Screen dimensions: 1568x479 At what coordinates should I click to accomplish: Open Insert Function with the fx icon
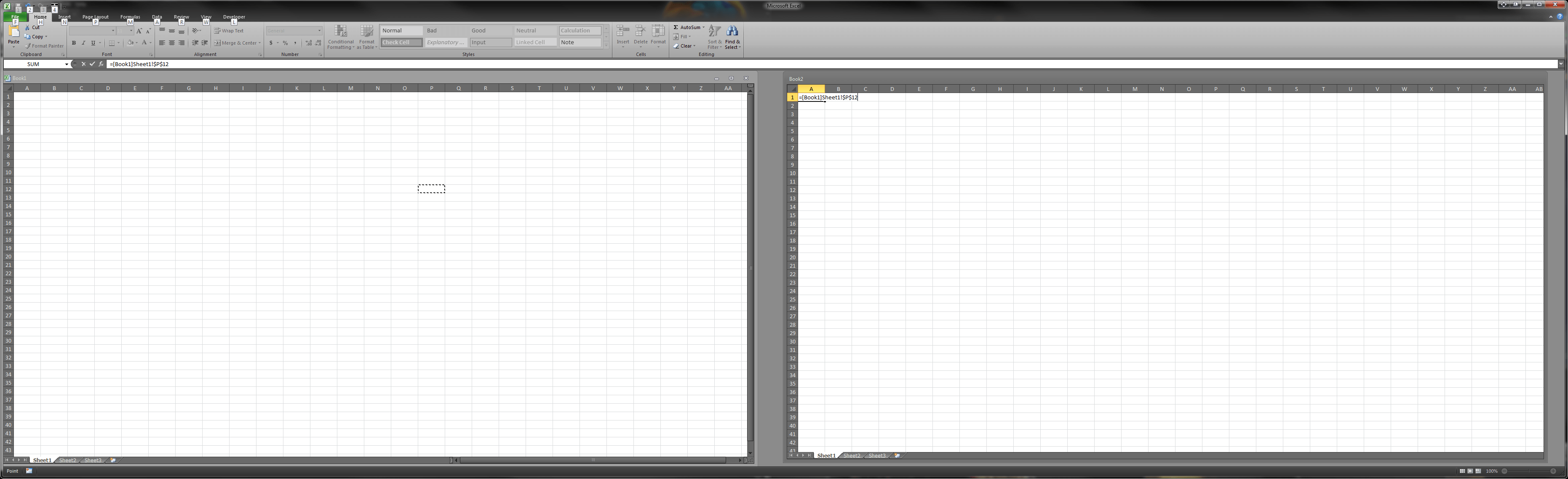pyautogui.click(x=101, y=64)
